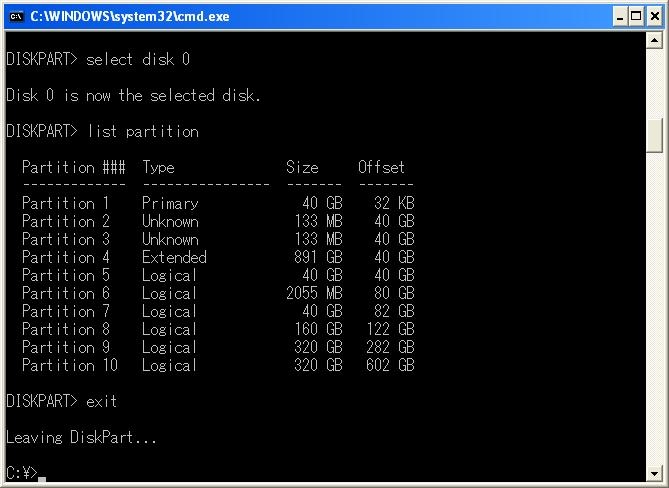Click the 'Offset' column header
The image size is (669, 488).
(381, 167)
